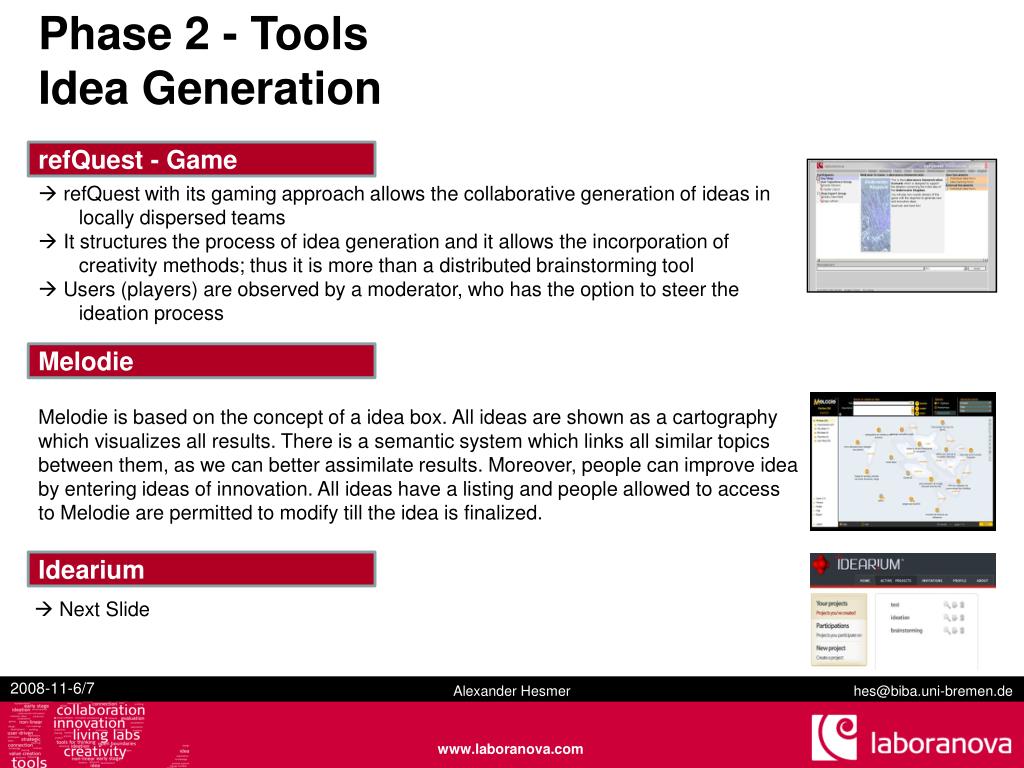Click bullet 'It structures the process of idea generation'

384,253
